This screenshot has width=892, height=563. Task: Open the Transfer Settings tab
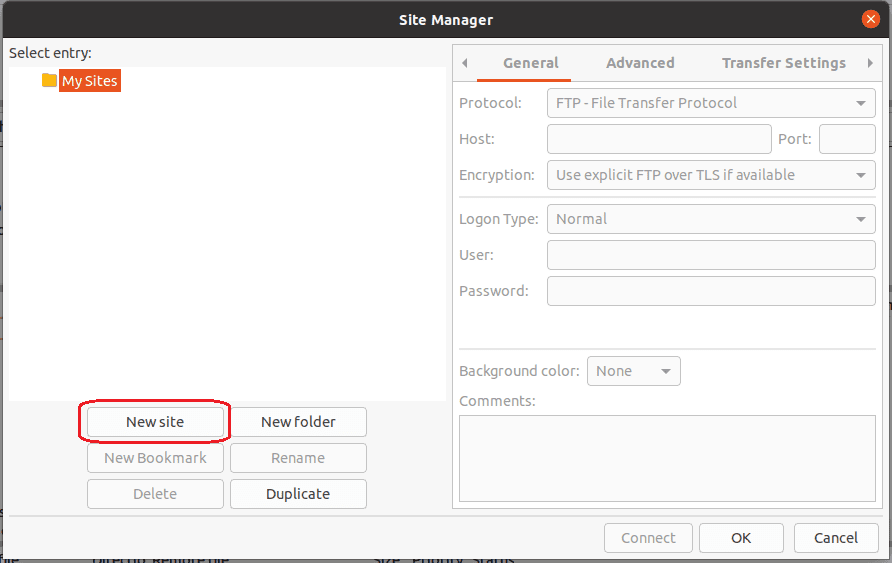(x=783, y=63)
